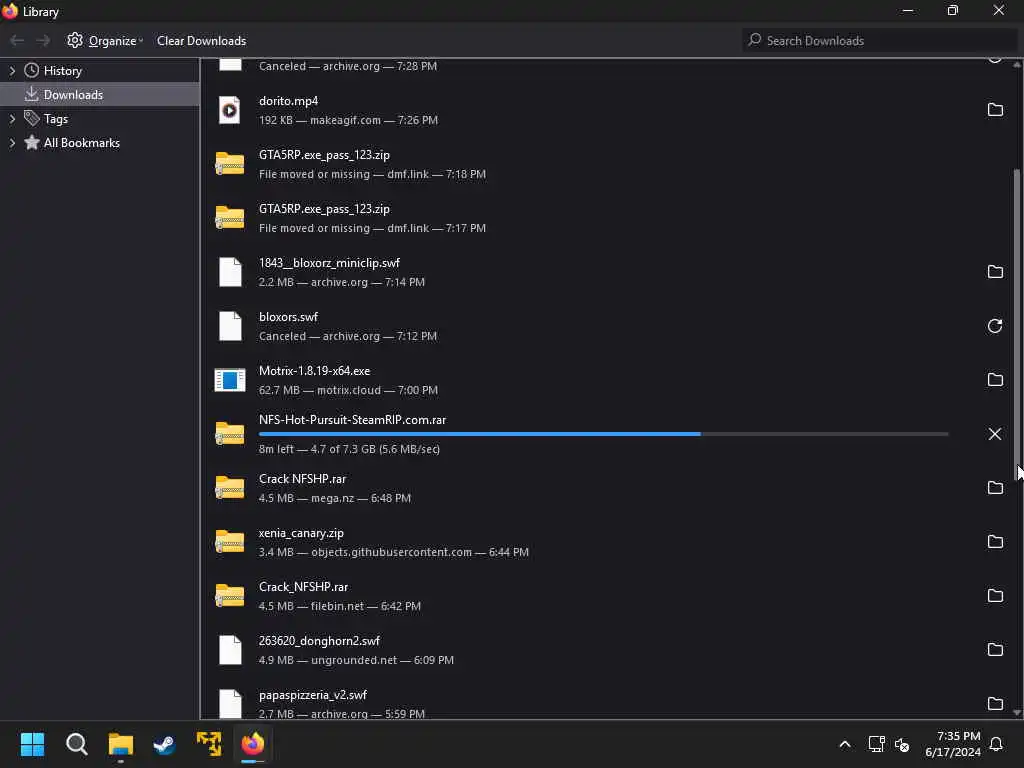Click Clear Downloads button

(201, 40)
